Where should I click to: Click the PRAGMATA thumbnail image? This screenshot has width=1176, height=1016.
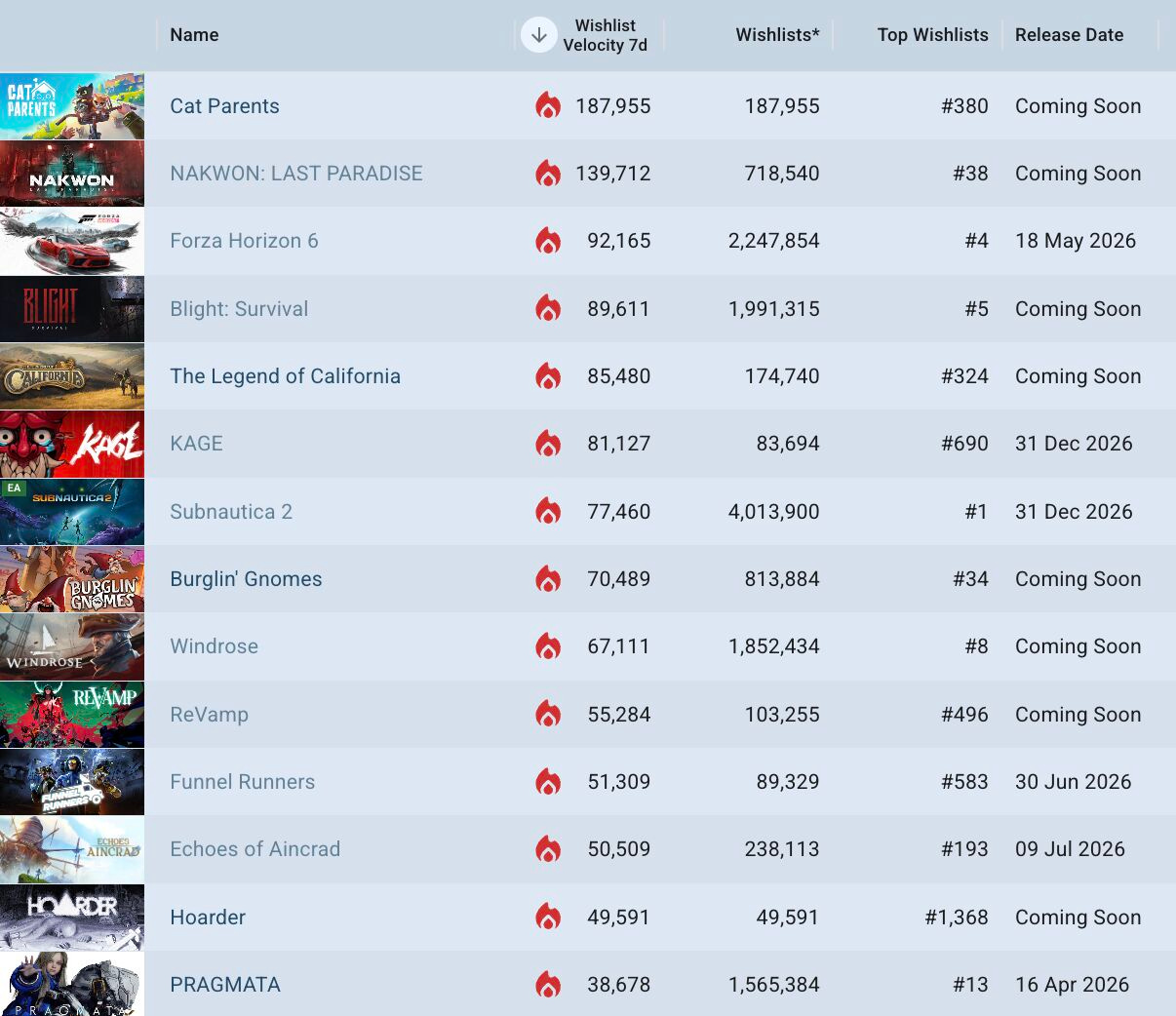click(x=72, y=984)
